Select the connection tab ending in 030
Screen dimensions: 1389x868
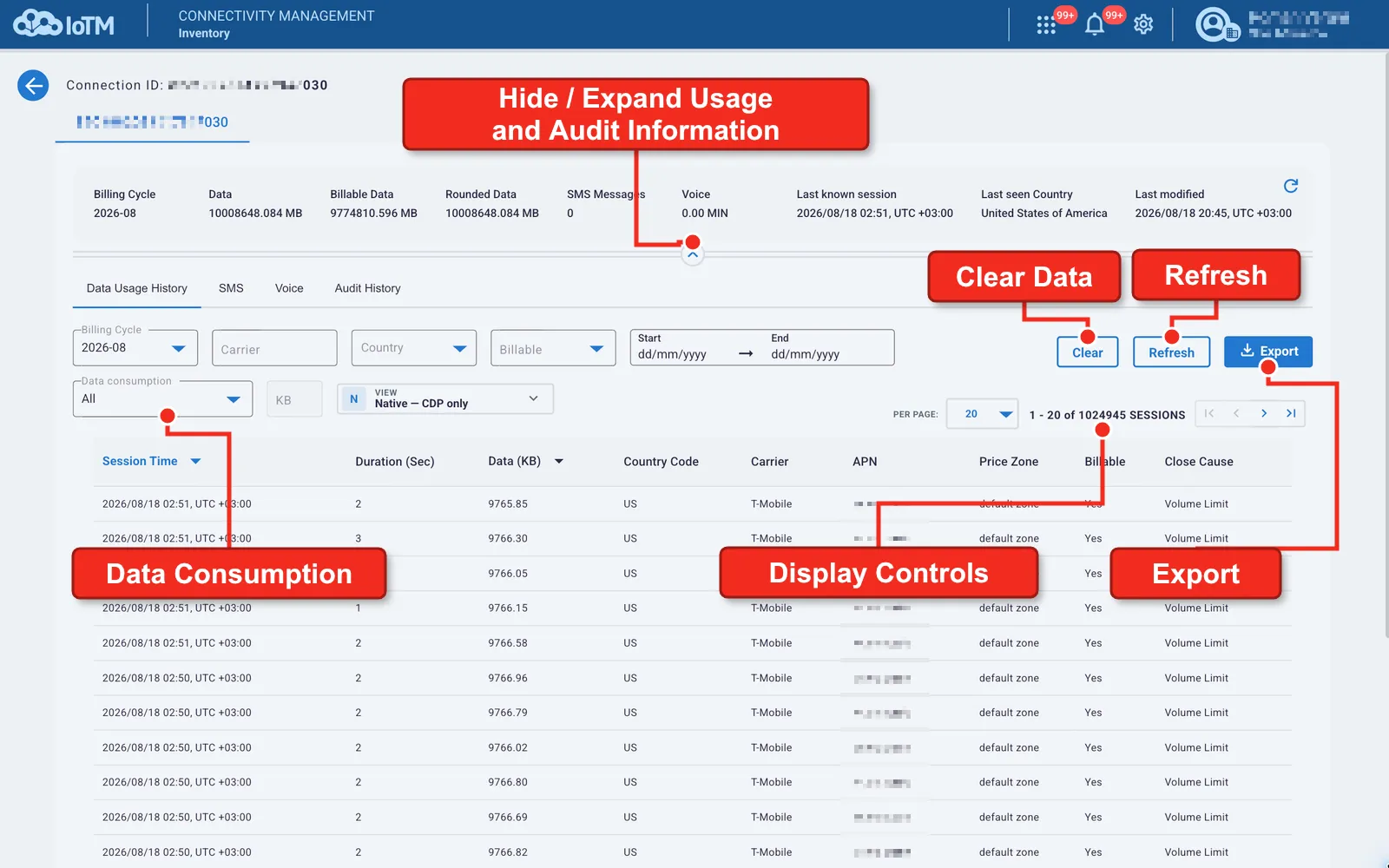point(153,122)
